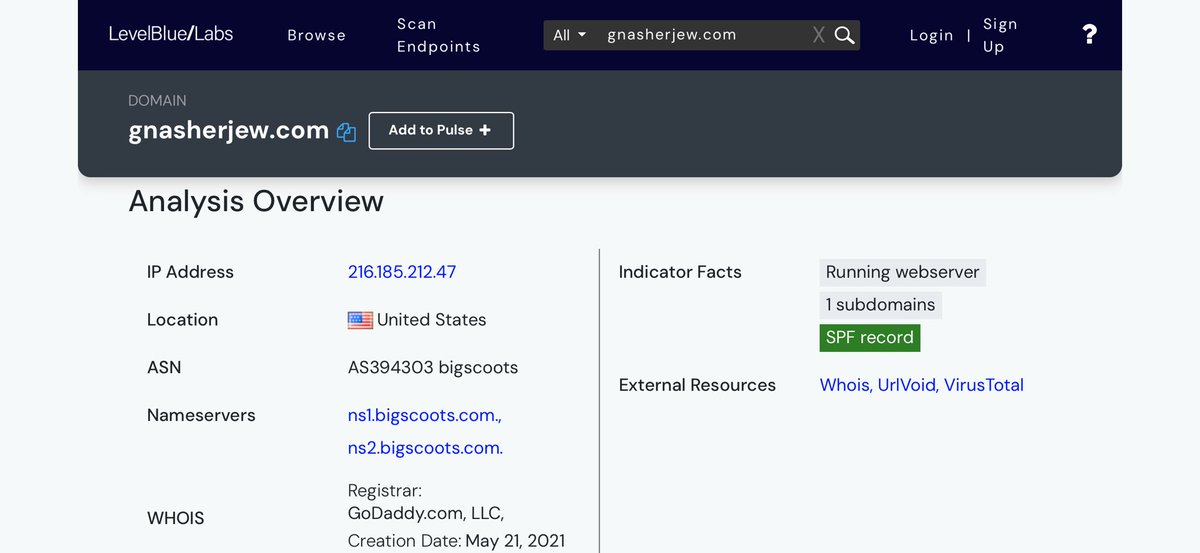This screenshot has height=553, width=1200.
Task: Focus the search field containing gnasherjew.com
Action: (x=700, y=35)
